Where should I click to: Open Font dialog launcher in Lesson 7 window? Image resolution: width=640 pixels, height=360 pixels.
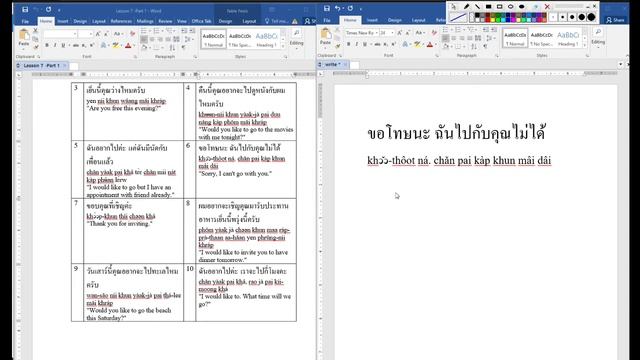(x=135, y=57)
